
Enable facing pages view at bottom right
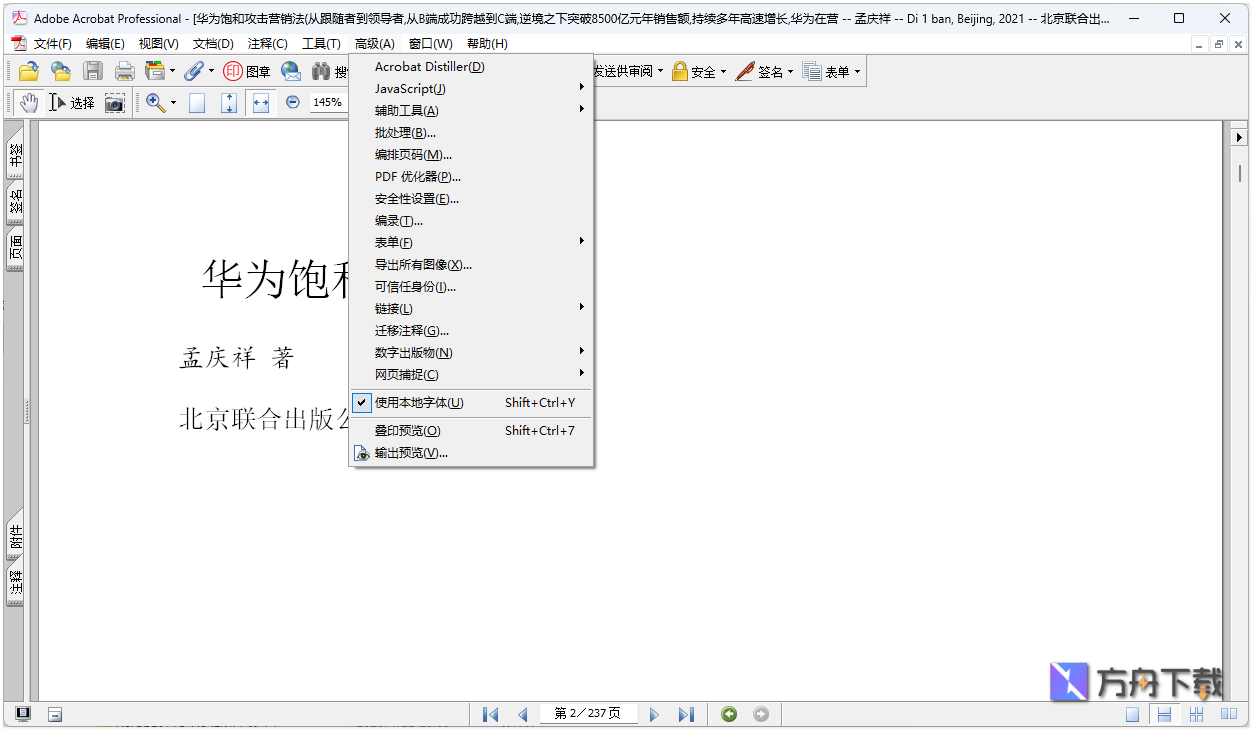(x=1227, y=714)
